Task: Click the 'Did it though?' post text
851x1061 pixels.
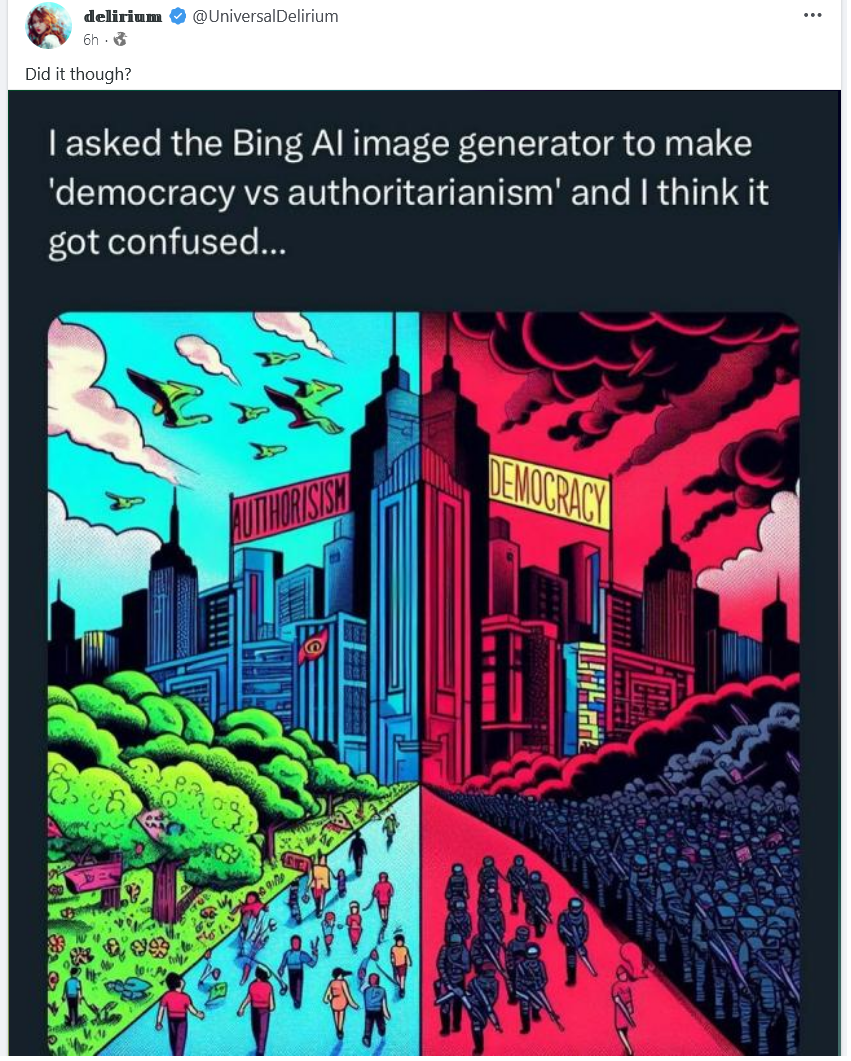Action: (x=78, y=74)
